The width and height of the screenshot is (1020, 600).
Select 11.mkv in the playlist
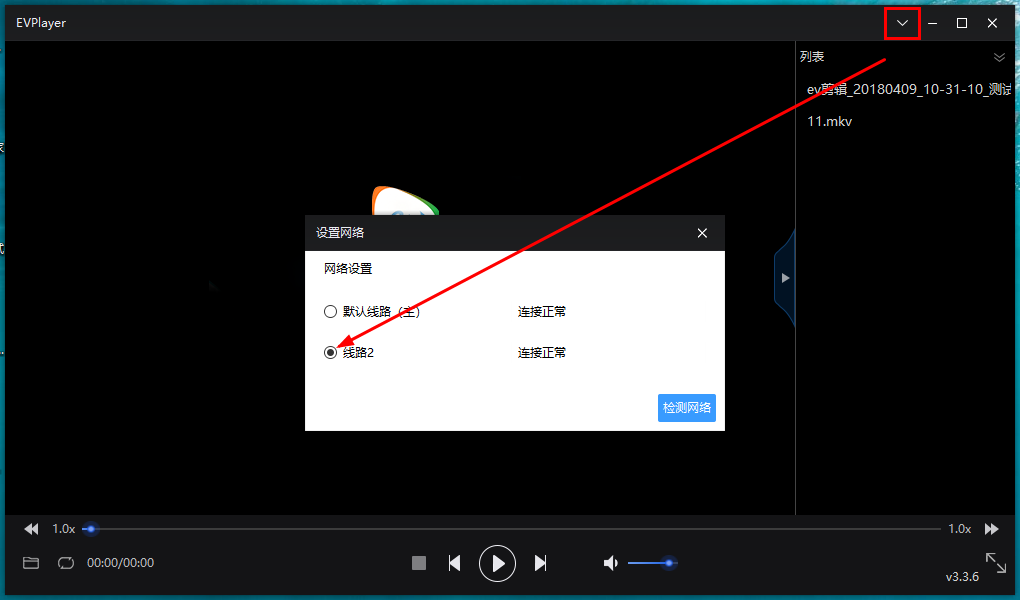click(x=830, y=121)
